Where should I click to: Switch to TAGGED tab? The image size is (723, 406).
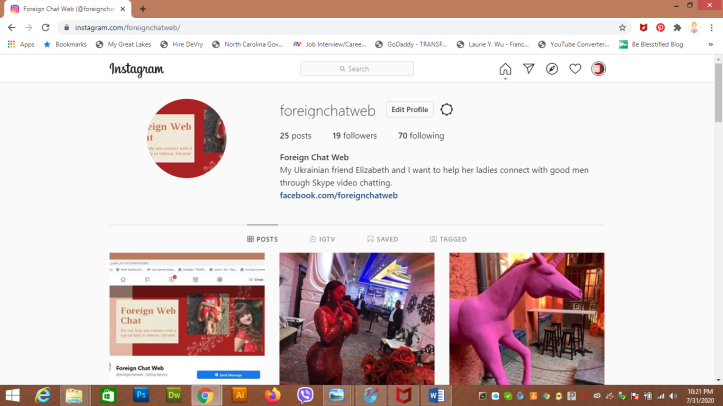click(448, 239)
